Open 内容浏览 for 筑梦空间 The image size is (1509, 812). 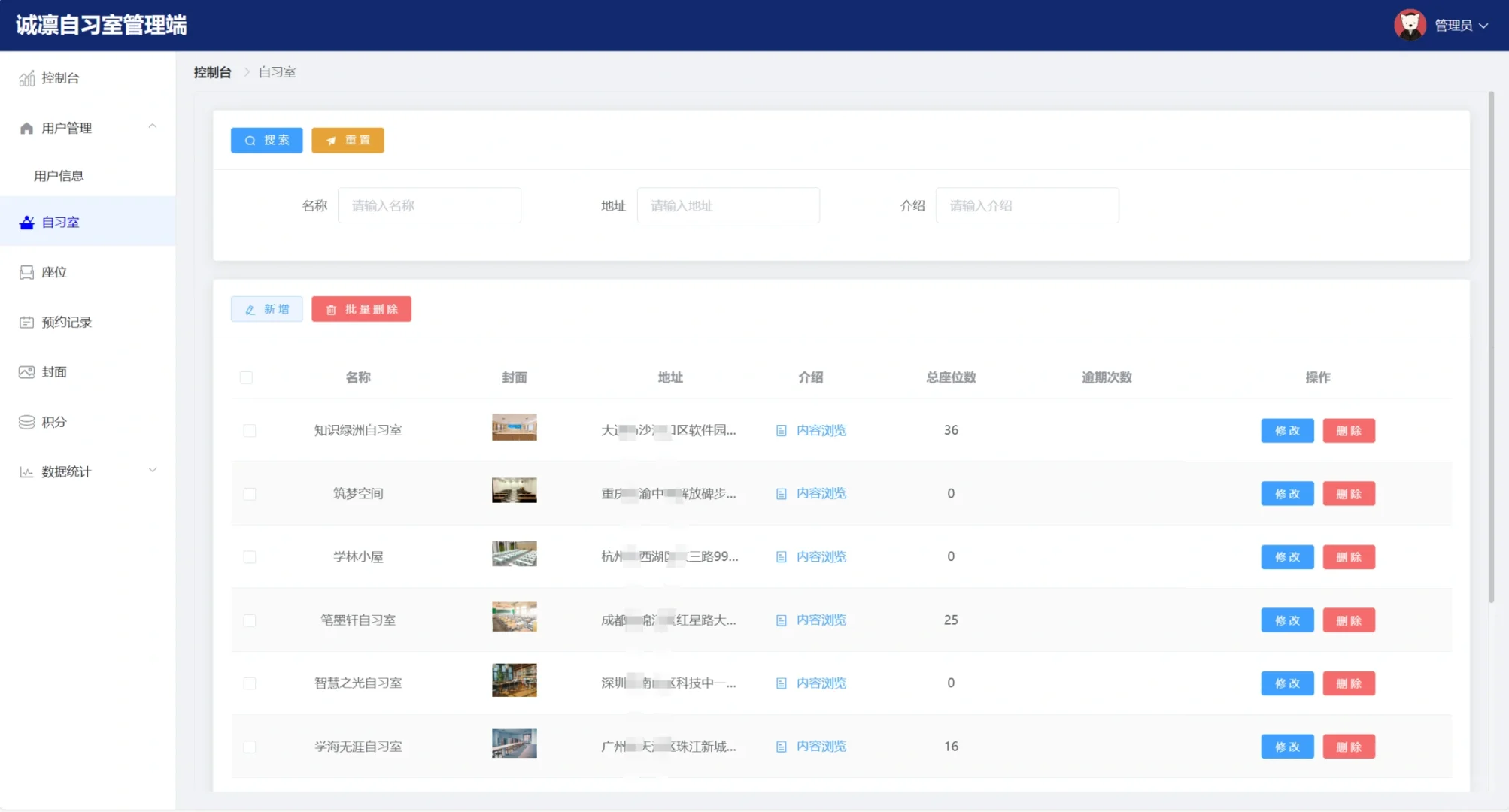821,493
